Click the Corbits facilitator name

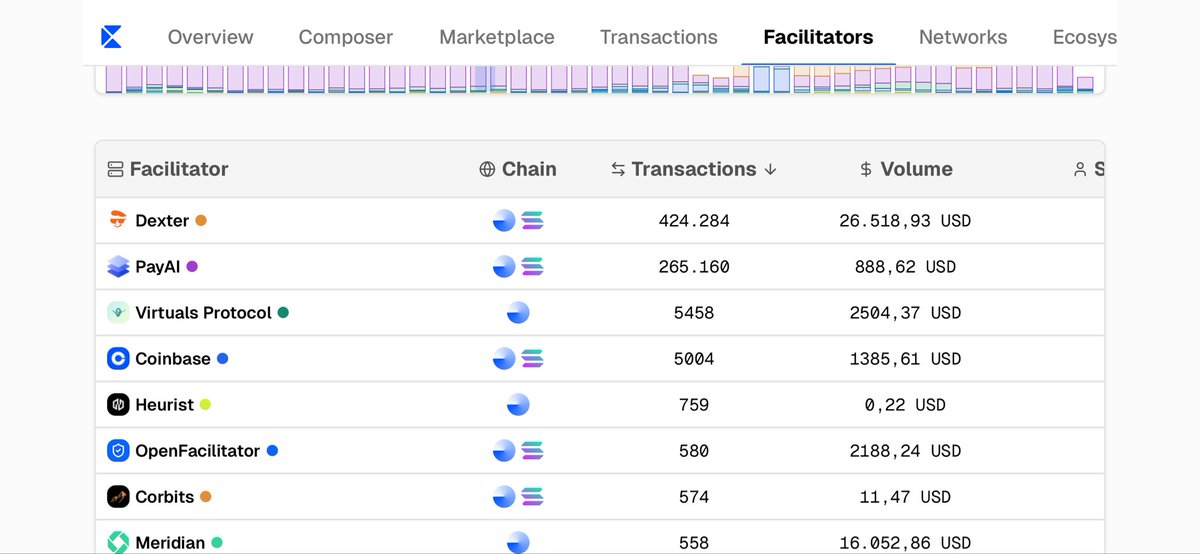click(x=165, y=497)
